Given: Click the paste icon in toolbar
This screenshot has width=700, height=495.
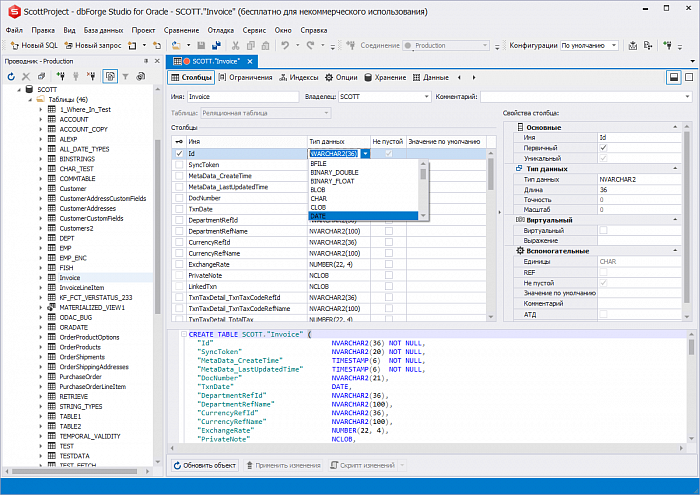Looking at the screenshot, I should click(266, 46).
